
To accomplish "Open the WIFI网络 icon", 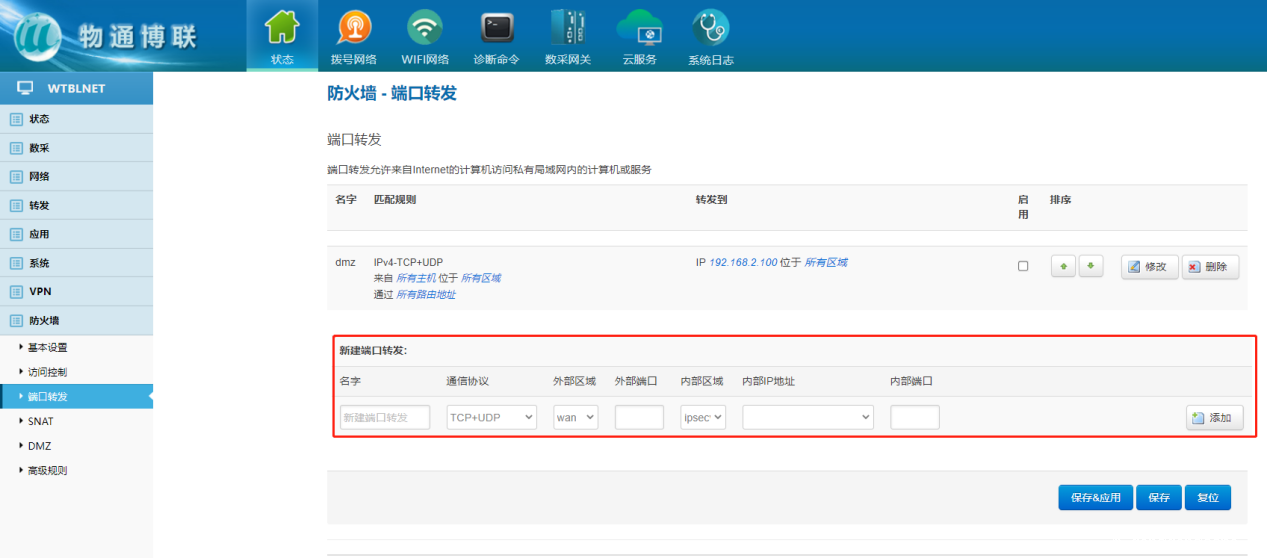I will [425, 28].
